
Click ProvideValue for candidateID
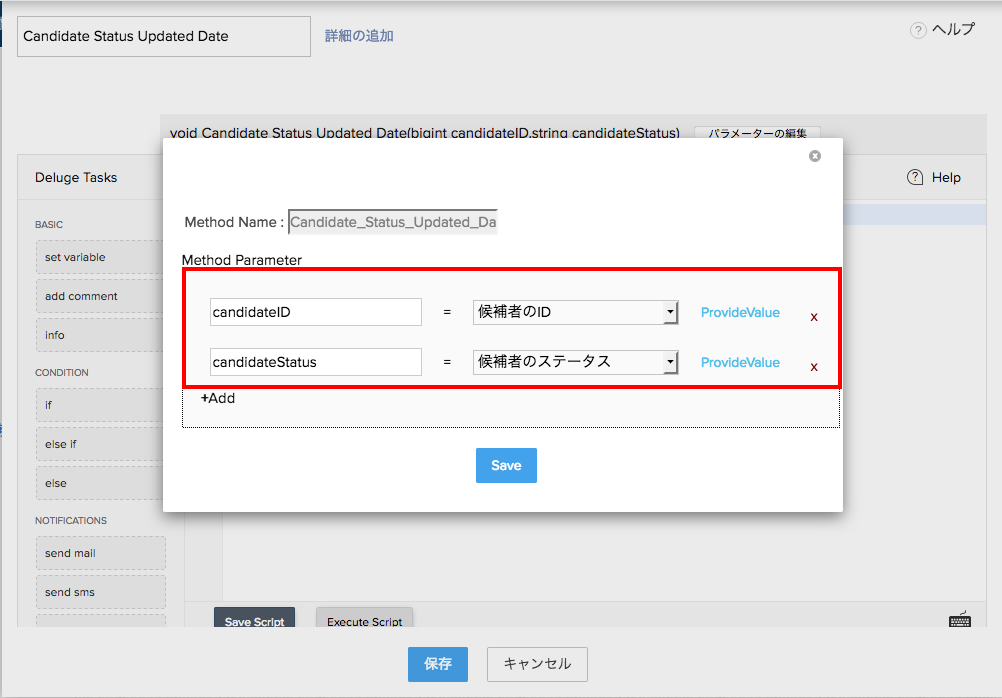point(740,312)
